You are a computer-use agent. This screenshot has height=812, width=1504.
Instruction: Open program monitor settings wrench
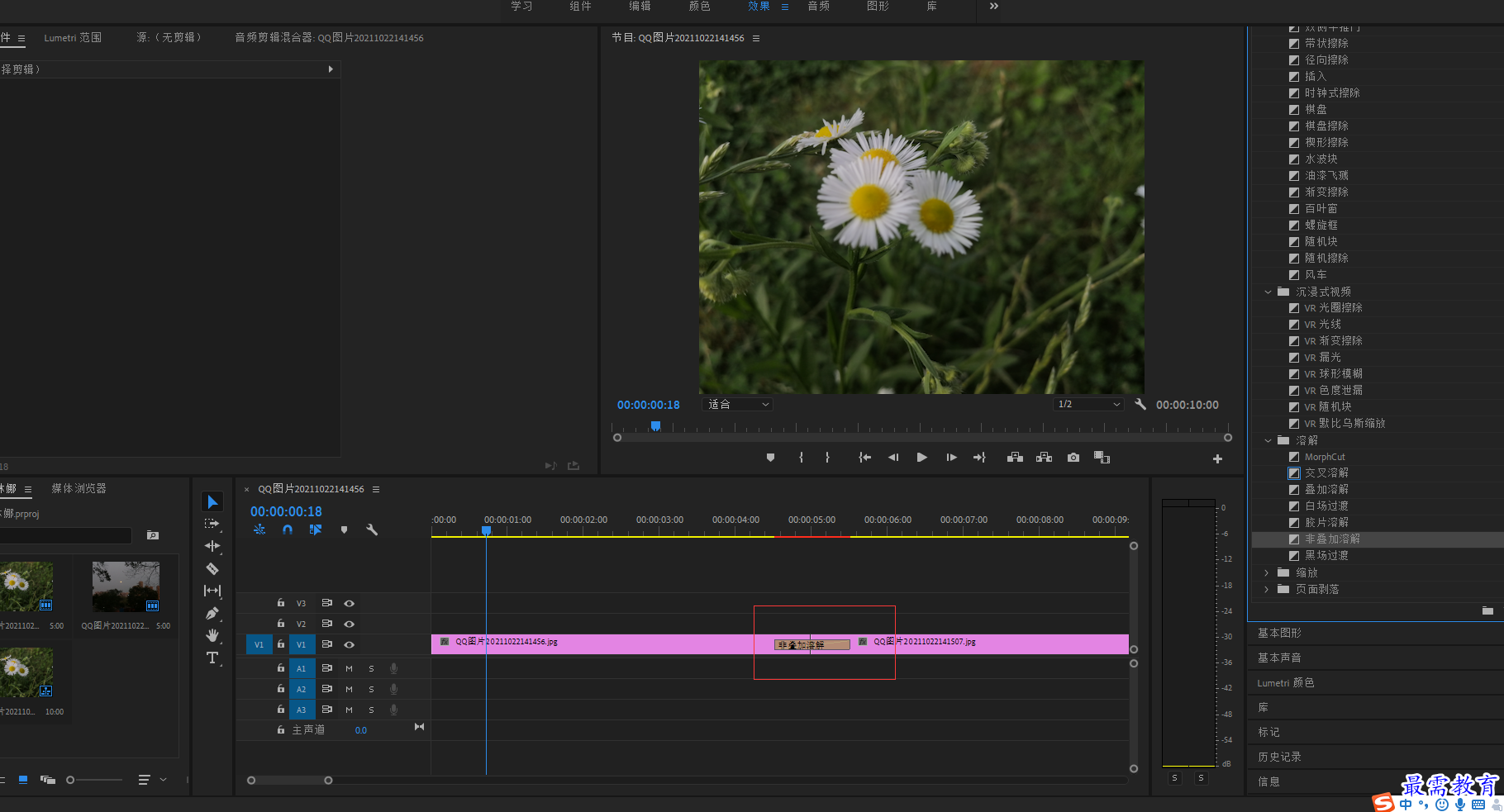[x=1140, y=404]
